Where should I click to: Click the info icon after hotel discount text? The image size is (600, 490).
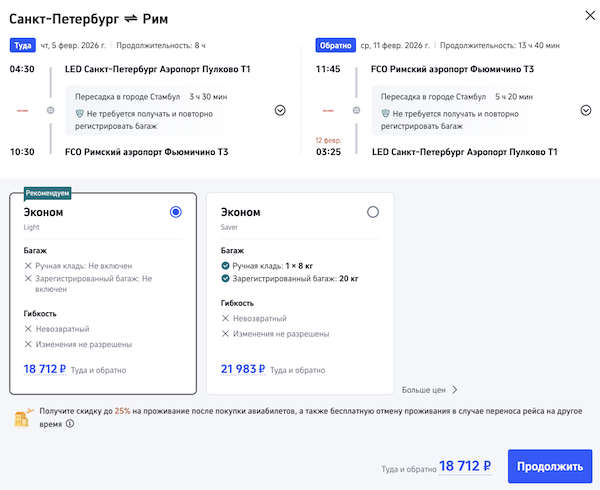[69, 424]
